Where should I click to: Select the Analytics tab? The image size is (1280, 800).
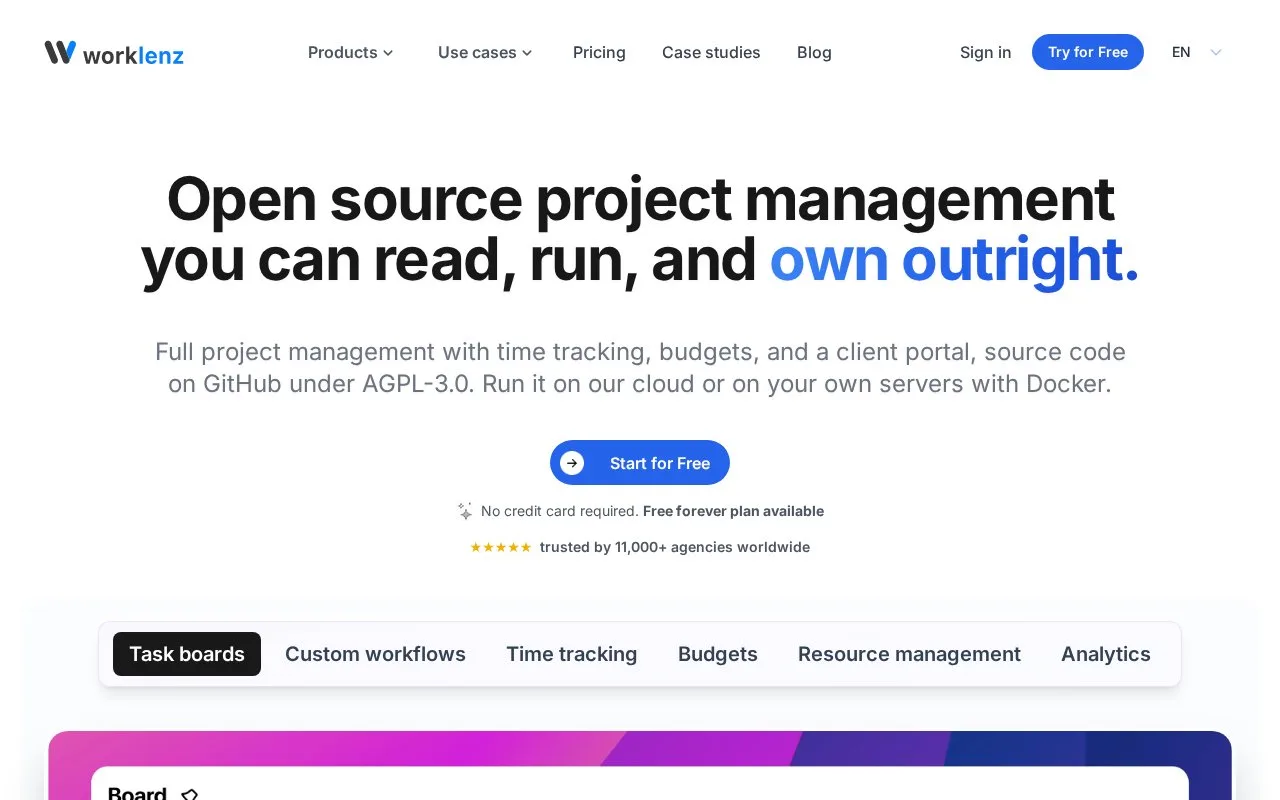1106,654
